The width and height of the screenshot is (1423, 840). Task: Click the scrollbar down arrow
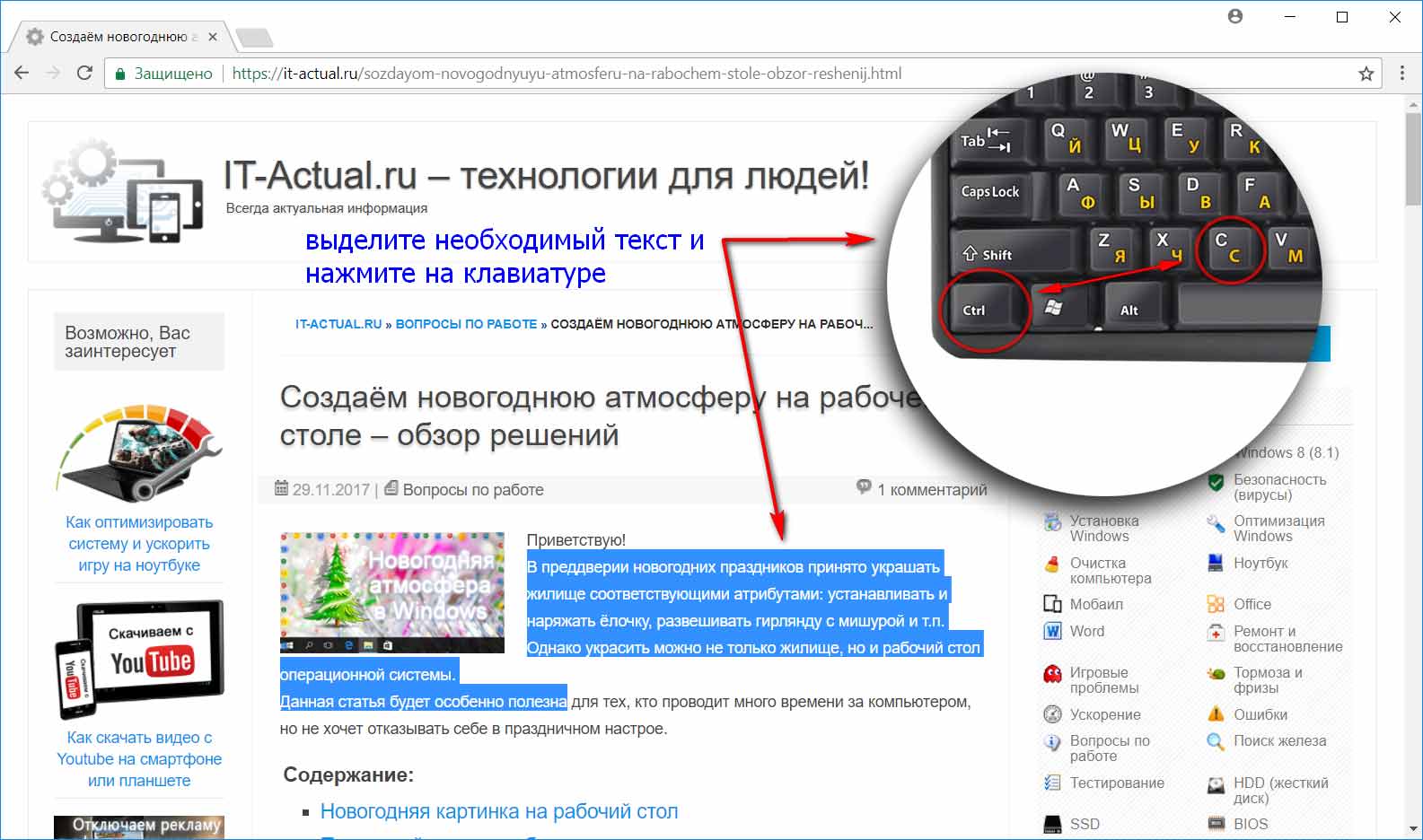click(x=1413, y=828)
